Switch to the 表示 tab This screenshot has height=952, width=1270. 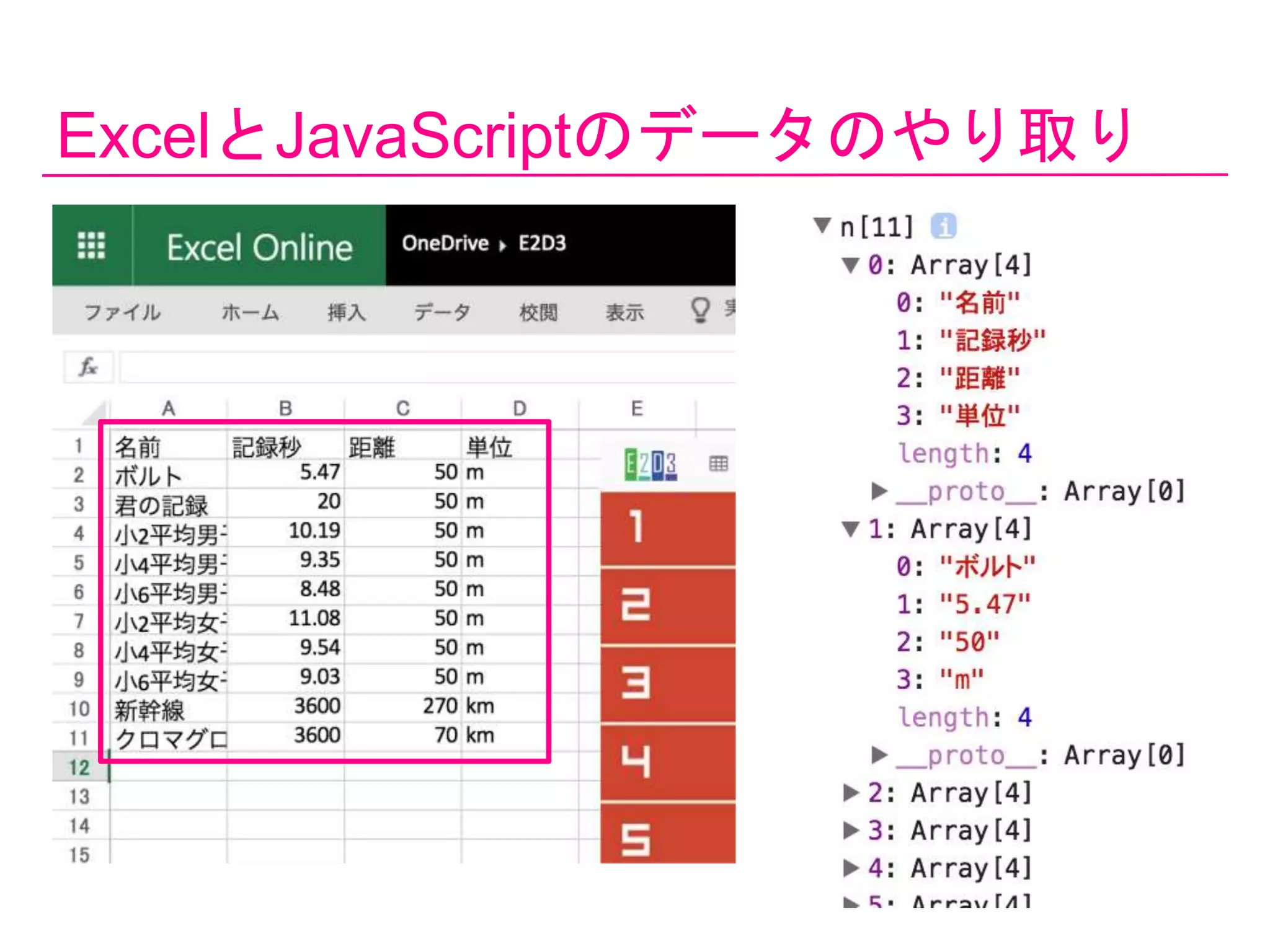pos(624,312)
